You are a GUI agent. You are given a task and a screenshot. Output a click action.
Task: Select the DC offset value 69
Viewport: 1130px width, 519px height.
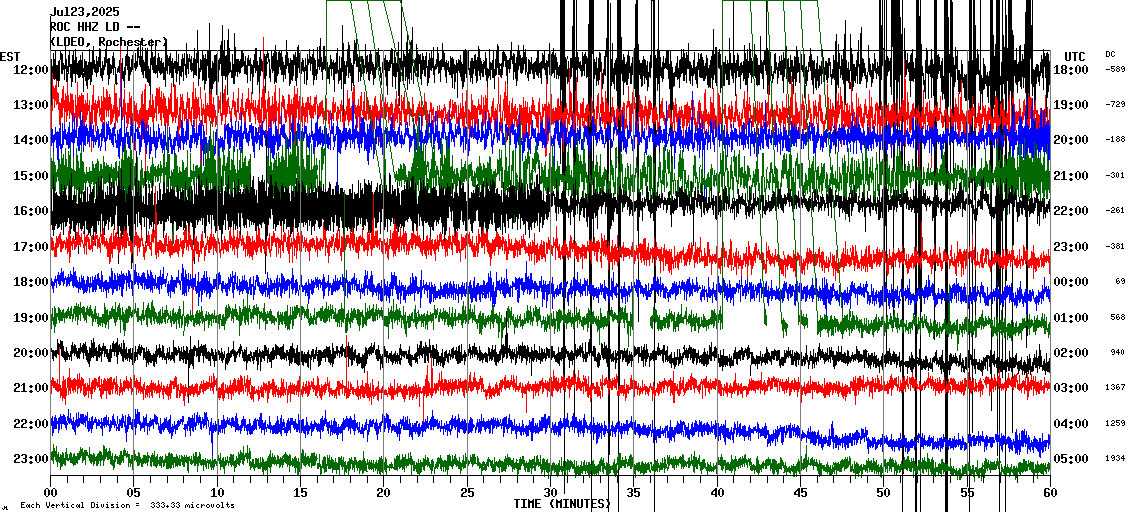pyautogui.click(x=1121, y=282)
